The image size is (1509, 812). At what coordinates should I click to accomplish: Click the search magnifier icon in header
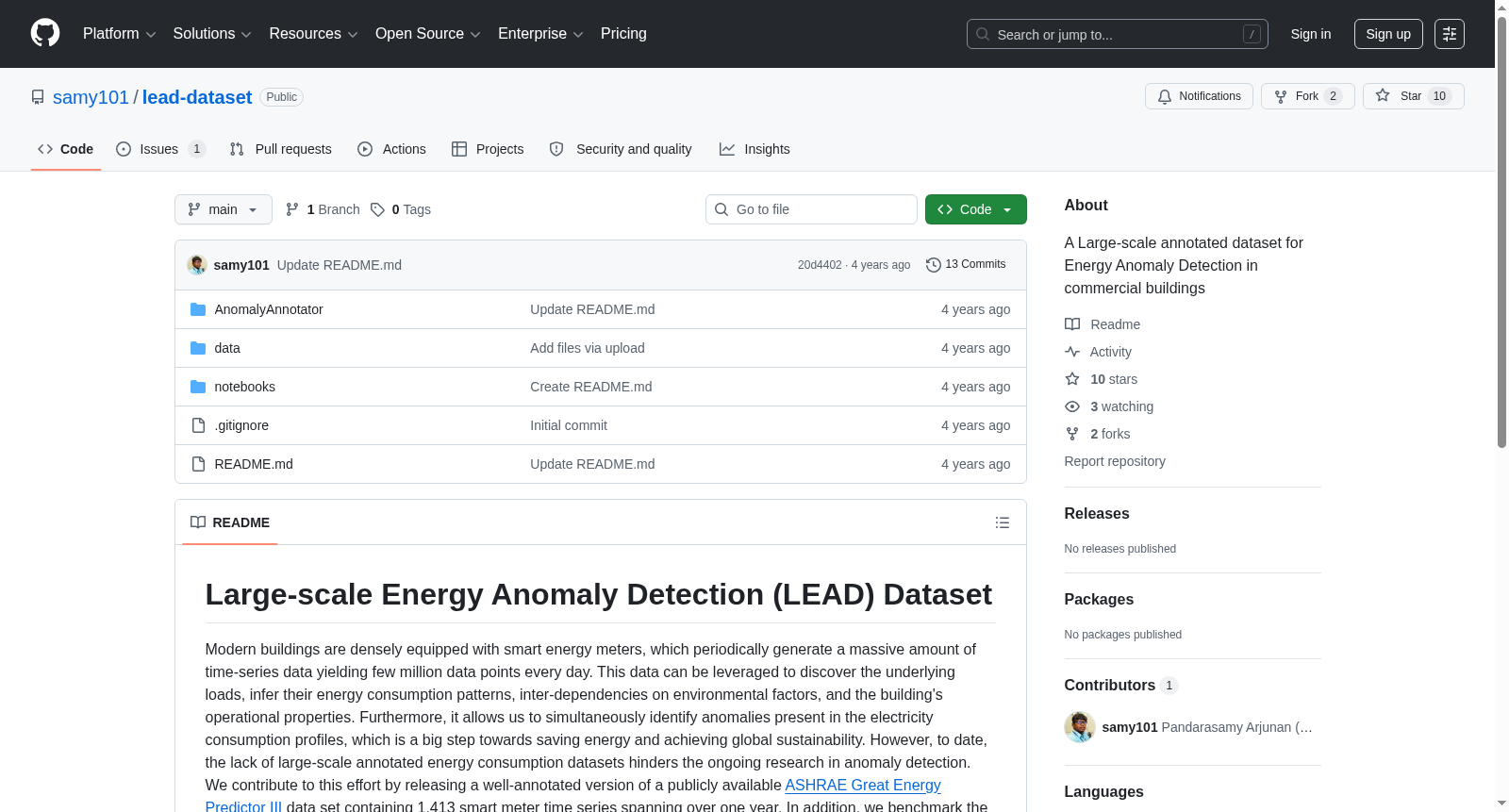coord(983,34)
